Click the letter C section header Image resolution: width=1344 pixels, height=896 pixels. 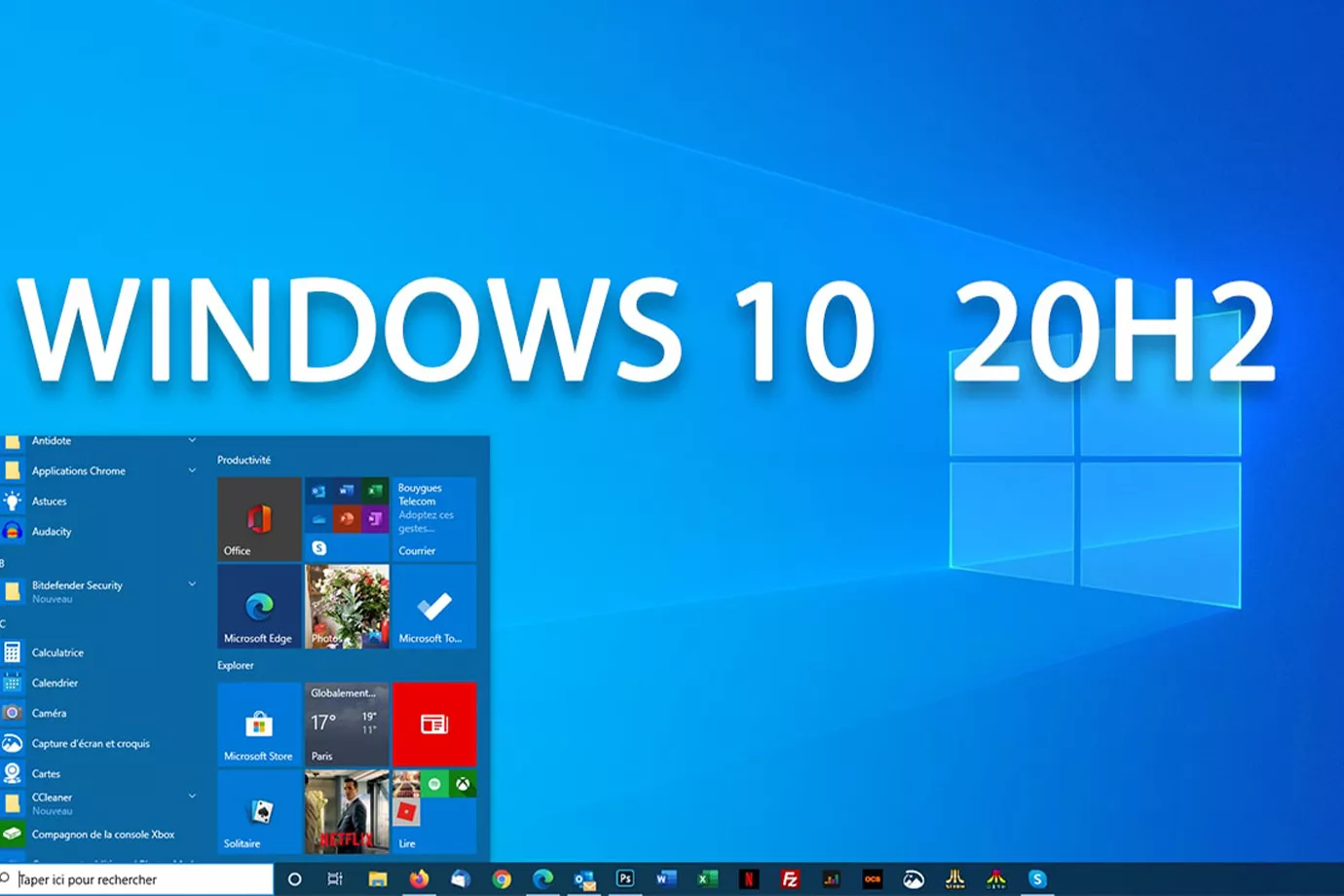[3, 623]
